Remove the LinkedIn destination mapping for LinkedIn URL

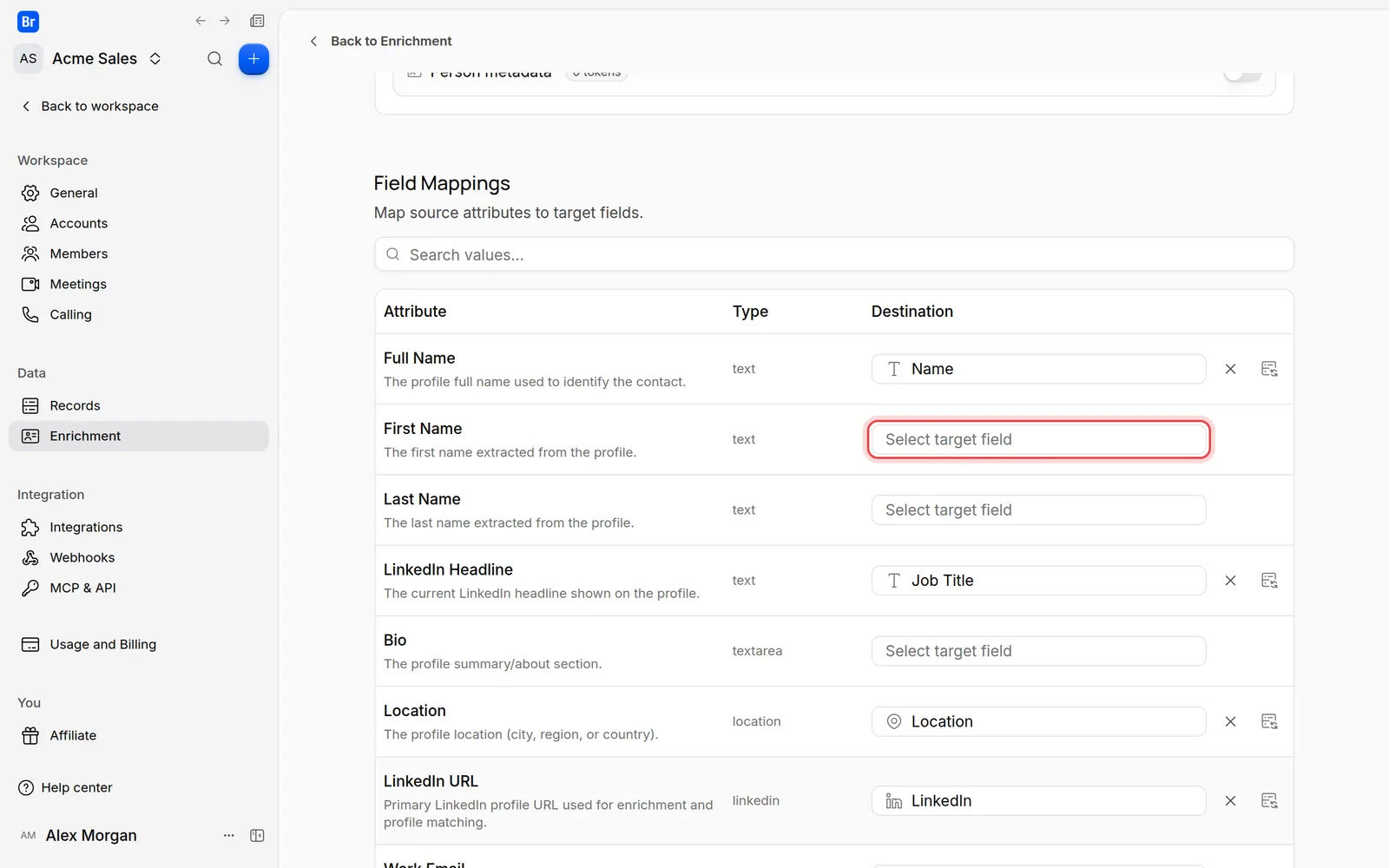click(x=1230, y=801)
